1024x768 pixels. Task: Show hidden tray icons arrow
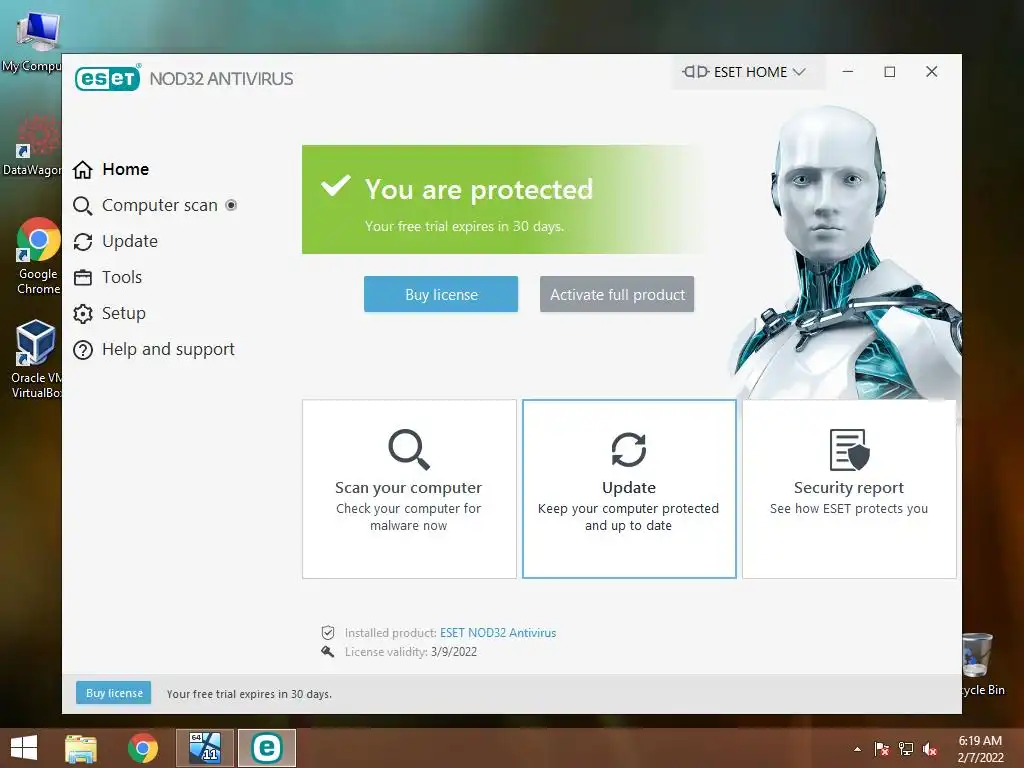coord(857,749)
